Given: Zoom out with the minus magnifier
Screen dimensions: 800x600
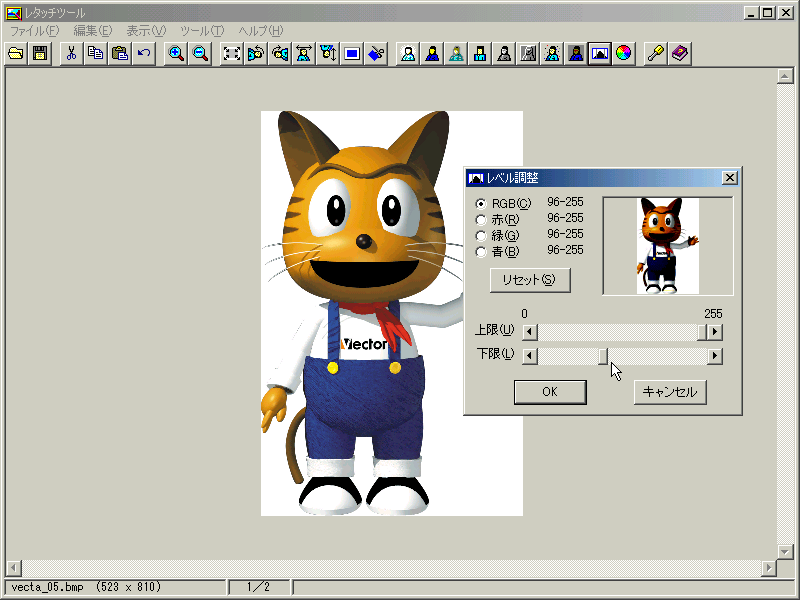Looking at the screenshot, I should [200, 53].
